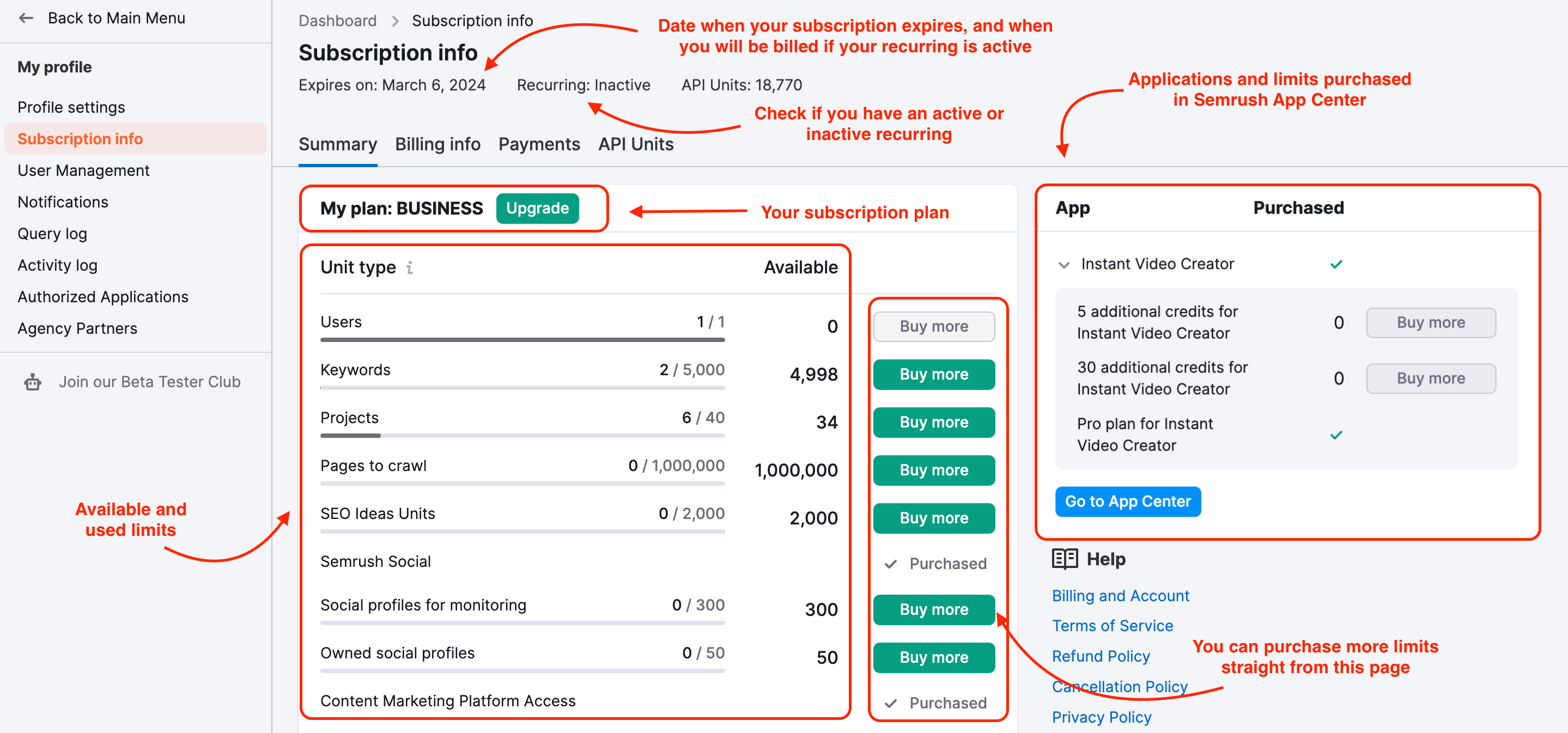Click the Unit type info icon

point(410,267)
